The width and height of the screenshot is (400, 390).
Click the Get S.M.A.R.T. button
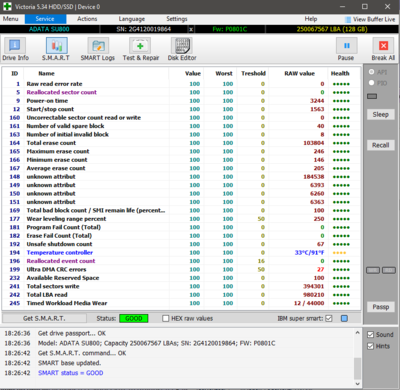44,318
